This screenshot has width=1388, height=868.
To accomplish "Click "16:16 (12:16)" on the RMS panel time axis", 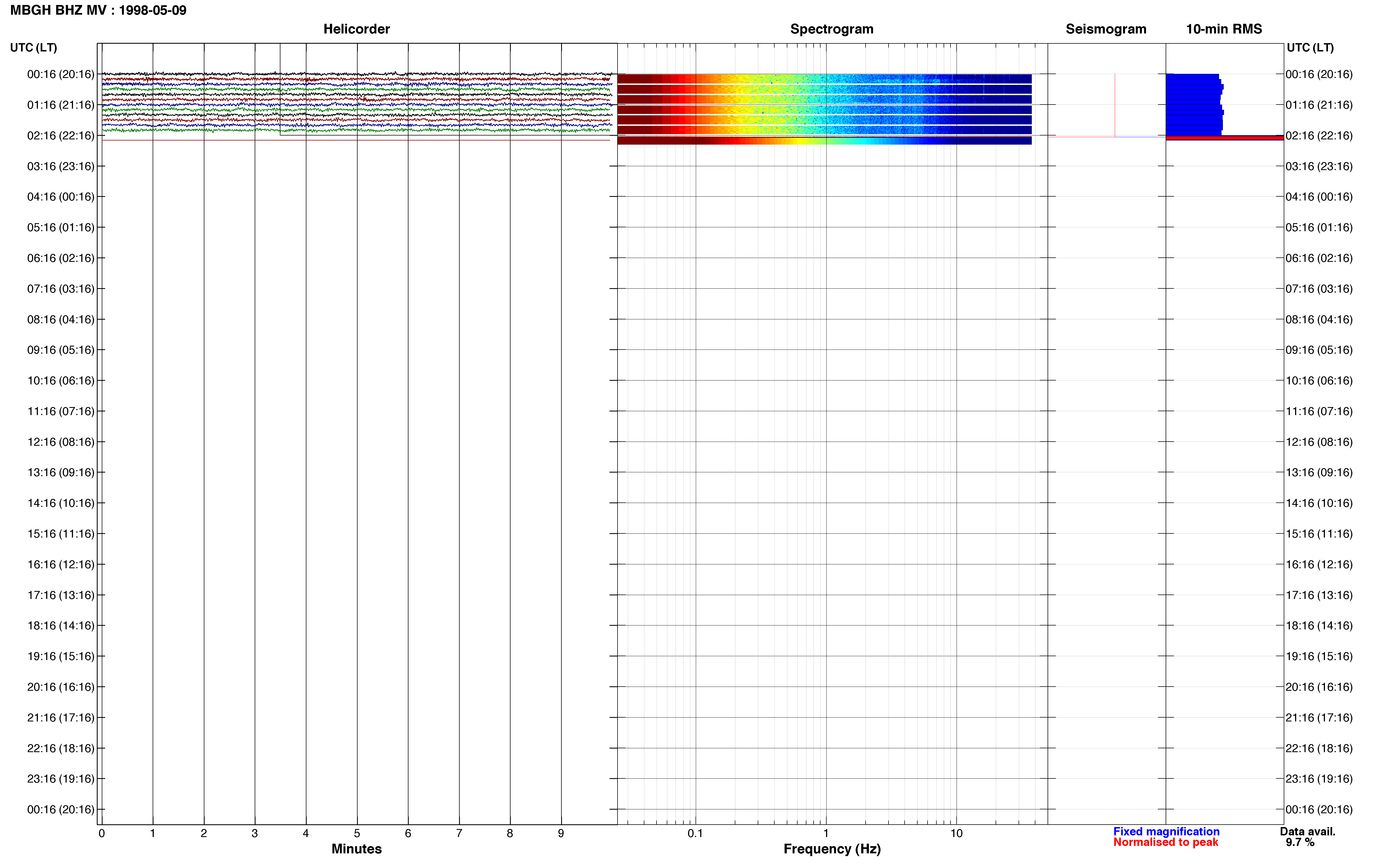I will (1319, 564).
